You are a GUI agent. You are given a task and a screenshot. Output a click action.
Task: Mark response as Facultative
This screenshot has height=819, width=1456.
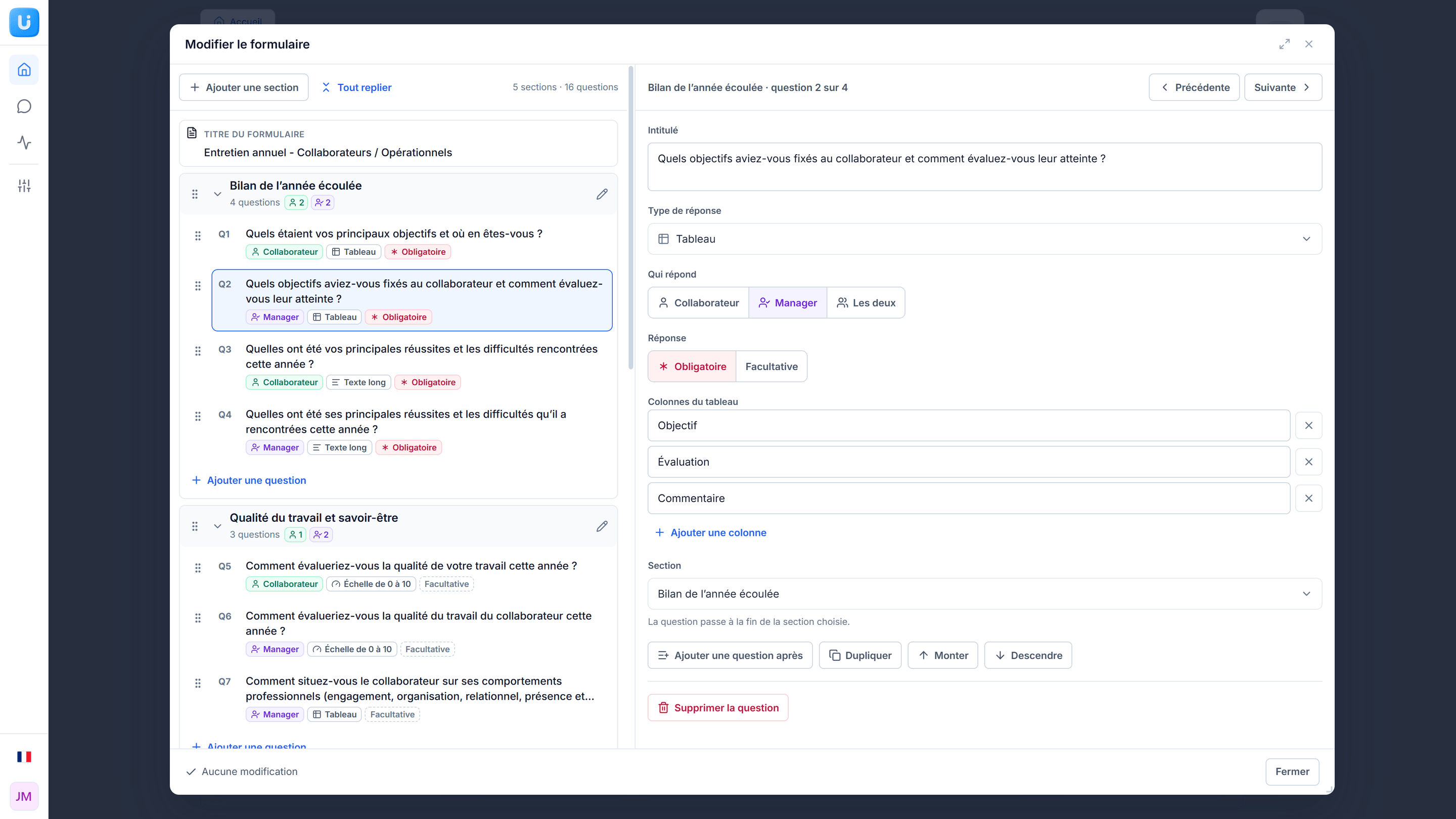(771, 366)
